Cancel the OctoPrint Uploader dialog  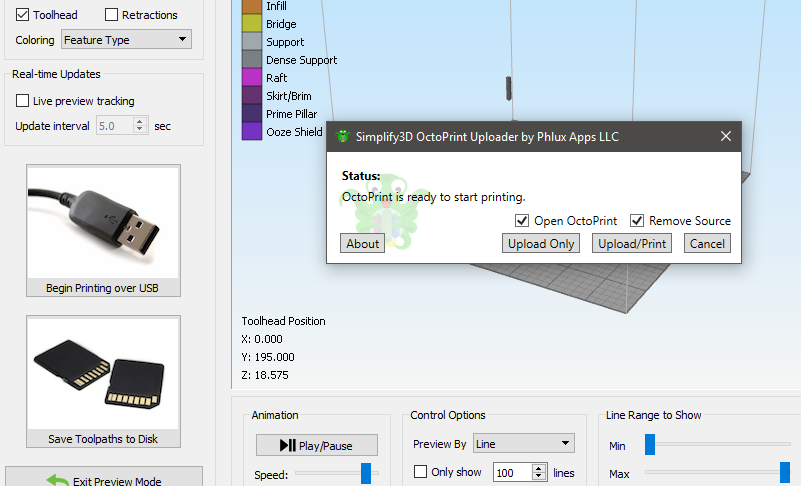707,243
